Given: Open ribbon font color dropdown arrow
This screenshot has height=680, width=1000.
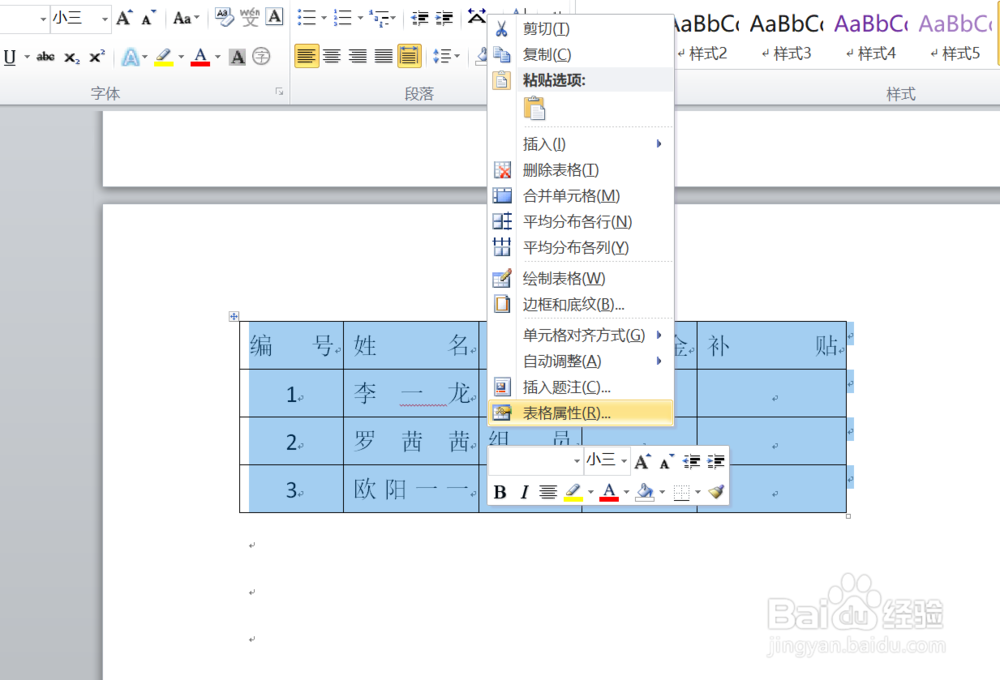Looking at the screenshot, I should click(x=217, y=57).
